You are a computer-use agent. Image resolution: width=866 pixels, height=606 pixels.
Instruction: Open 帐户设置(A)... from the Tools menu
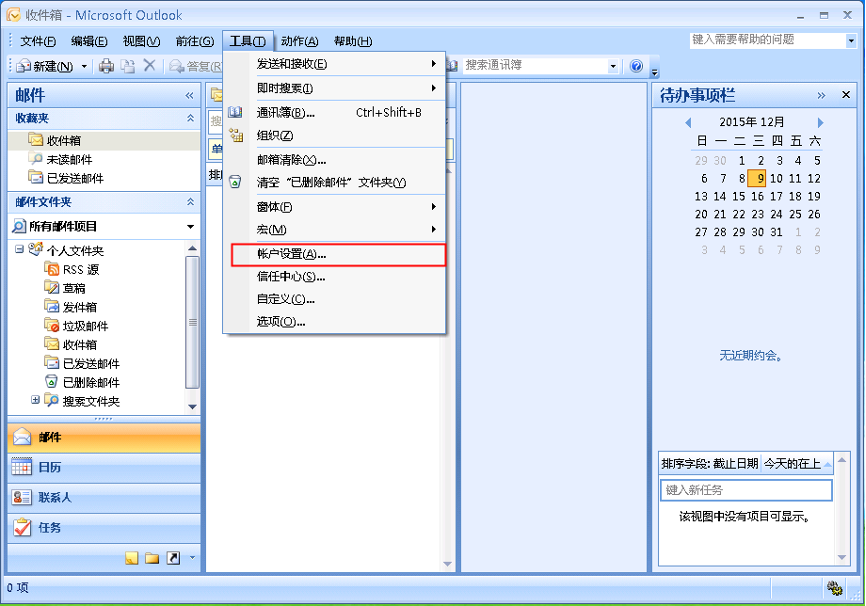click(x=291, y=254)
